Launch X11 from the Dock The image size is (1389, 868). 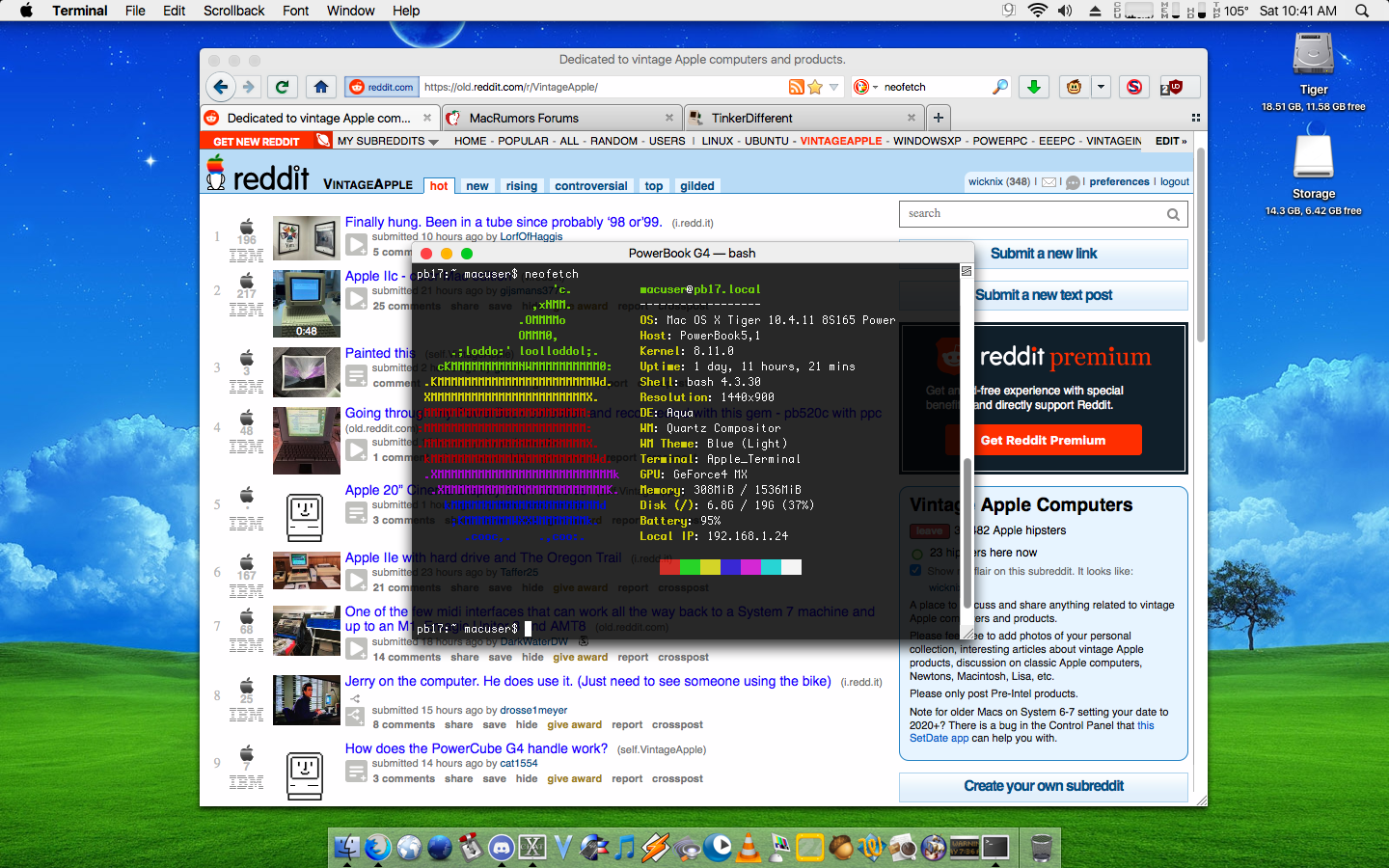tap(532, 848)
